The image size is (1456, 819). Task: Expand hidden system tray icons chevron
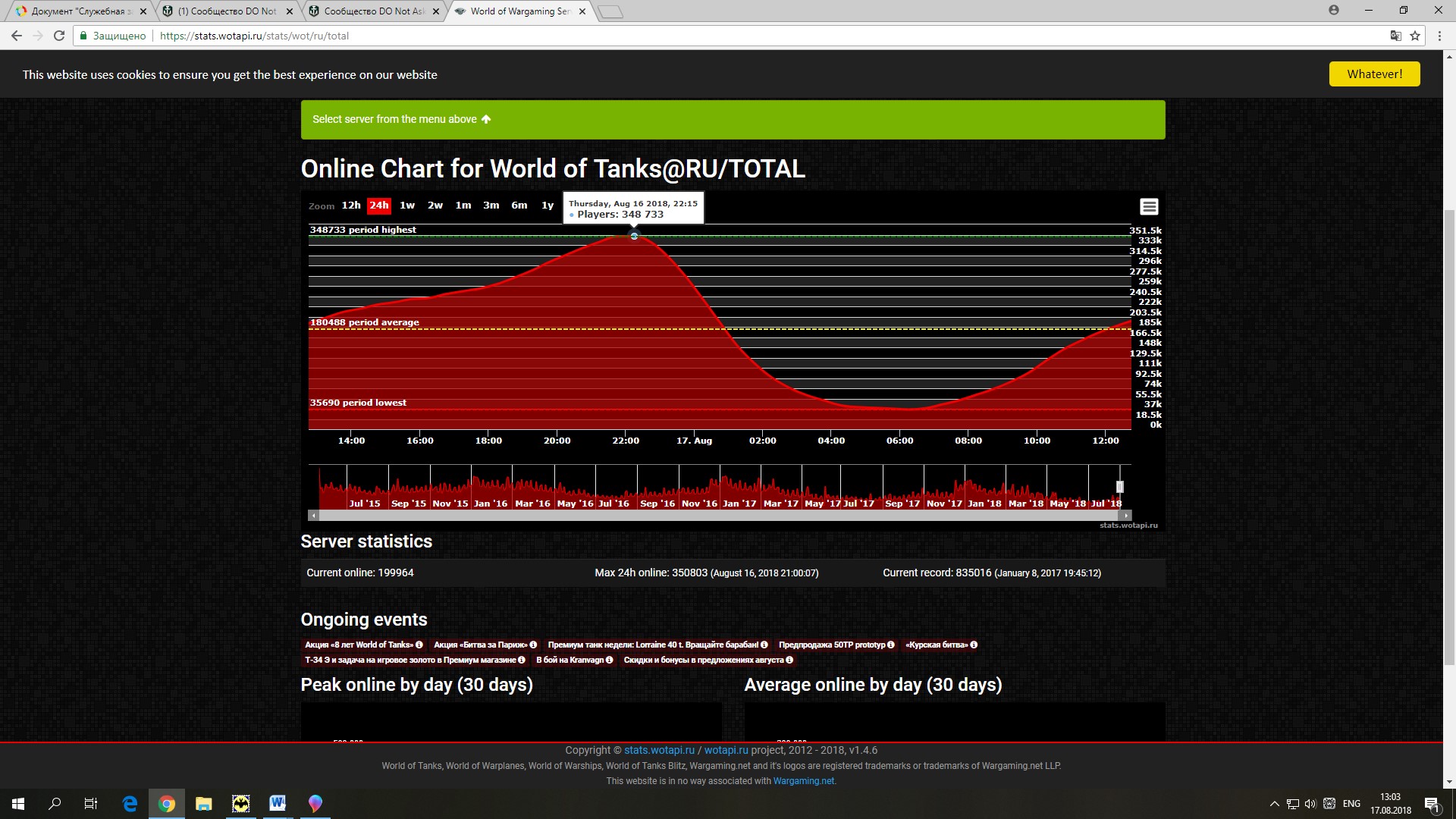point(1274,804)
